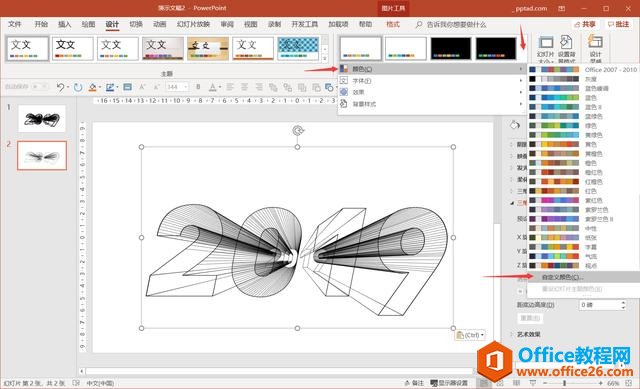Switch to the 设计 ribbon tab
Image resolution: width=640 pixels, height=389 pixels.
click(112, 24)
